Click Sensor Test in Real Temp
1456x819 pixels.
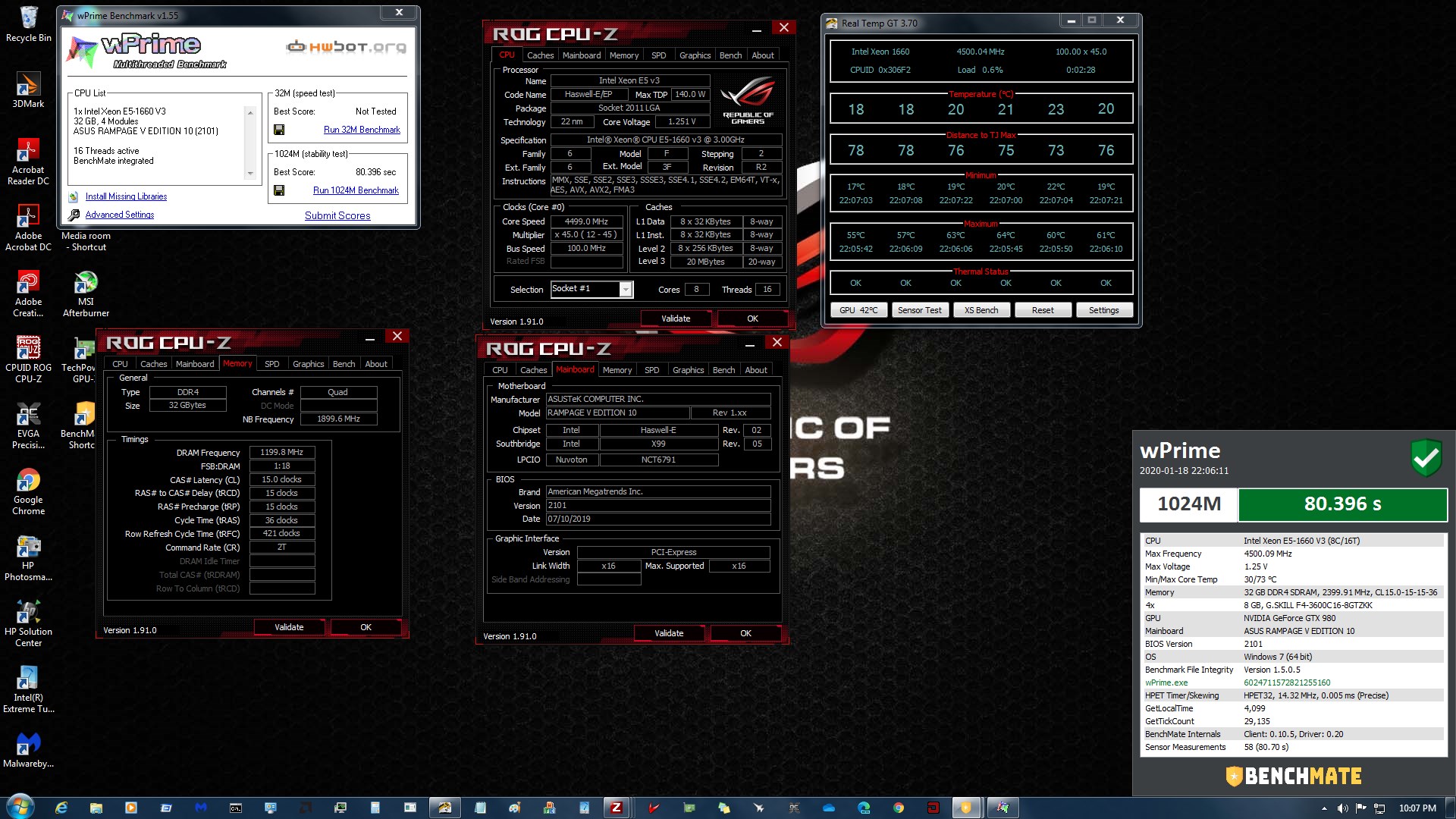[x=919, y=310]
